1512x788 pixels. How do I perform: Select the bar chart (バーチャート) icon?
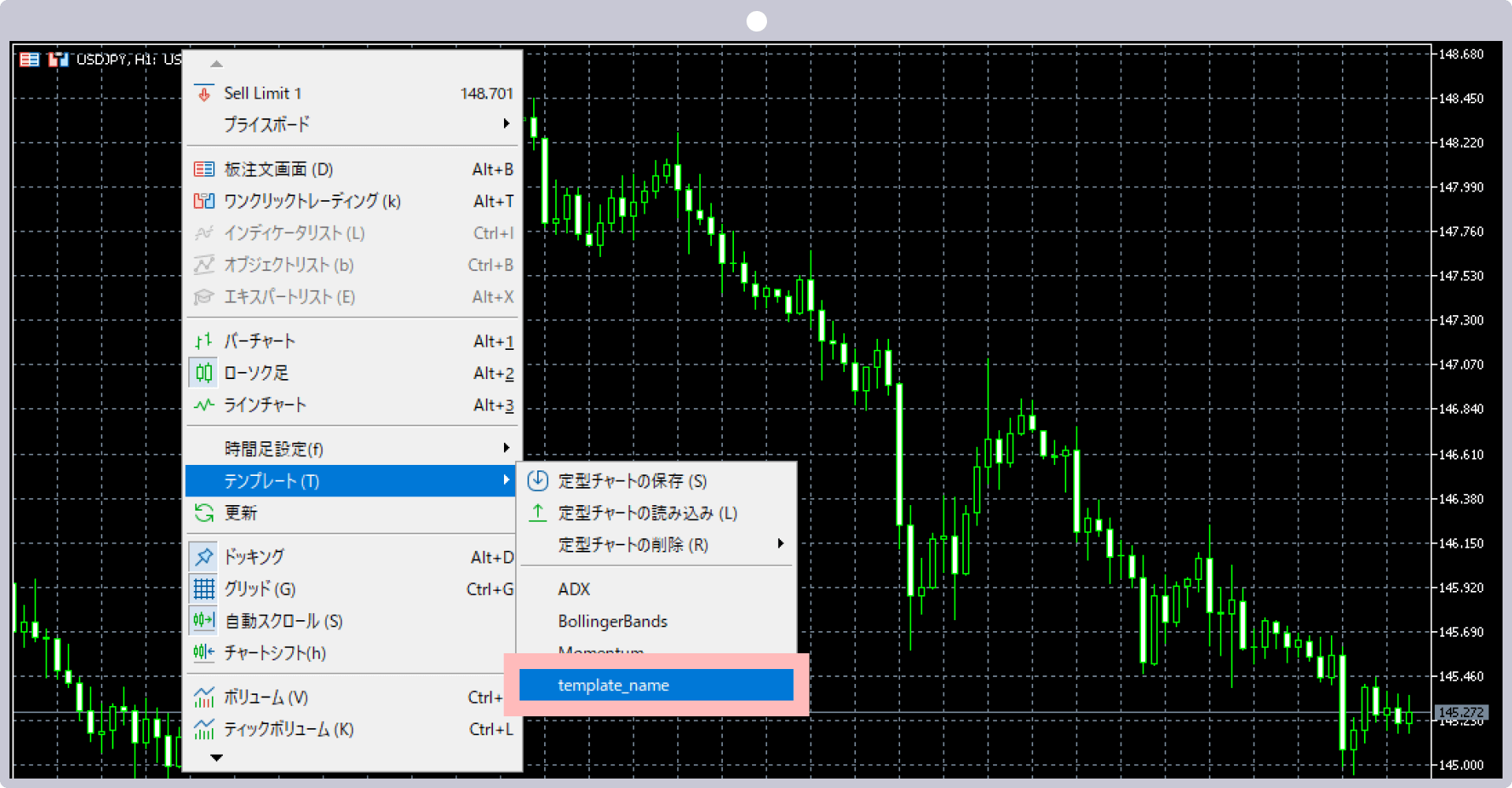click(x=203, y=340)
